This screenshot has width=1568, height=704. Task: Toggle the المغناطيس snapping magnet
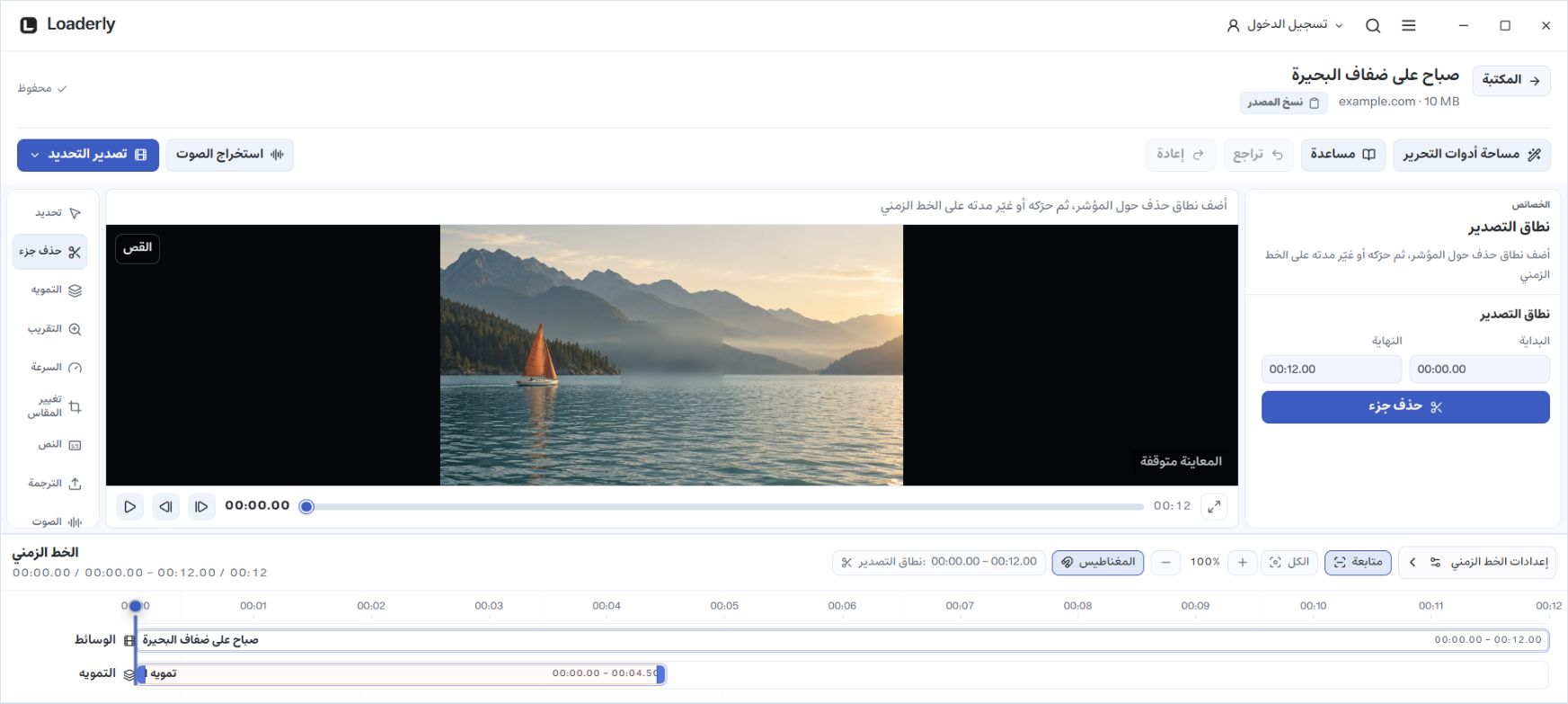point(1098,563)
